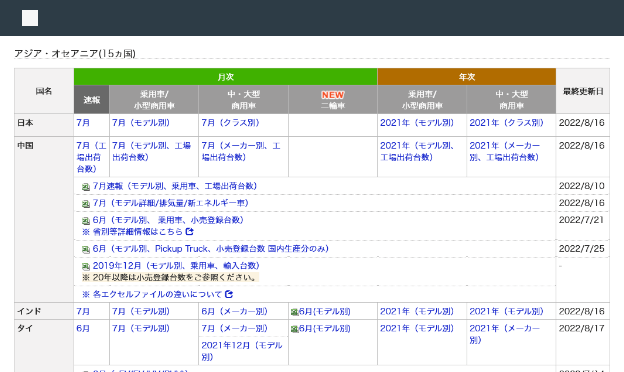Image resolution: width=624 pixels, height=372 pixels.
Task: Click the note ※ 20年以降は小売登録台数をご参照ください
Action: point(170,277)
